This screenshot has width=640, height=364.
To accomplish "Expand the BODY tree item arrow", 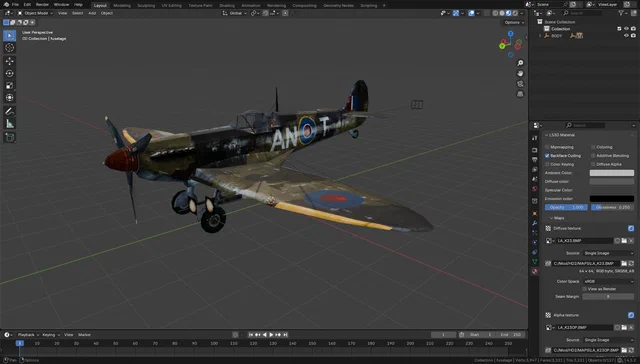I will pos(540,36).
